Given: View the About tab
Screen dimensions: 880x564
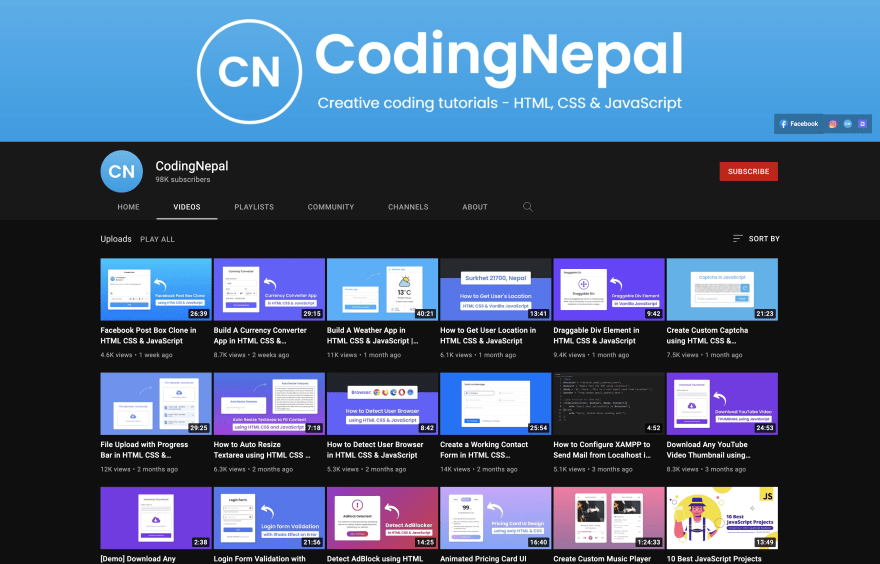Looking at the screenshot, I should tap(475, 207).
